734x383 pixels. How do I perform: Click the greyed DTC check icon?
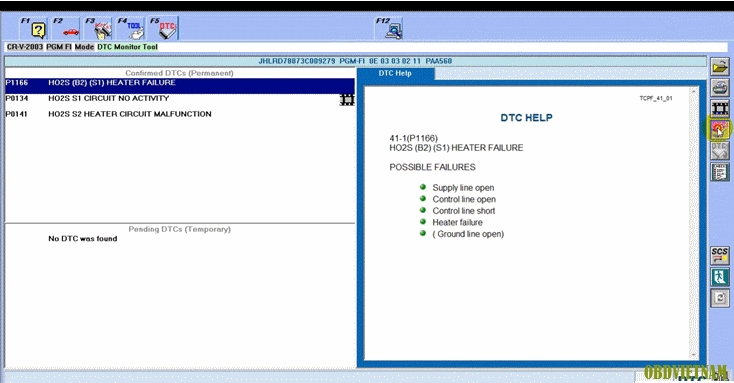720,151
